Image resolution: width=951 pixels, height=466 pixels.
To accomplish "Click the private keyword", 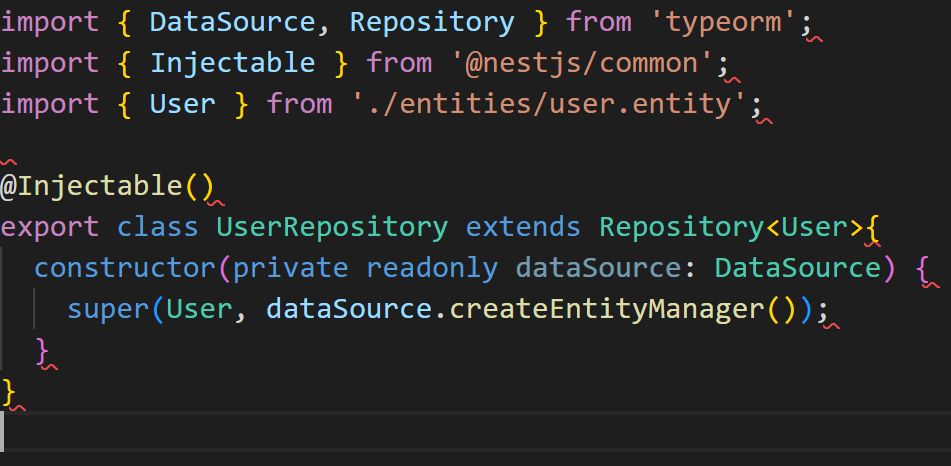I will [290, 268].
